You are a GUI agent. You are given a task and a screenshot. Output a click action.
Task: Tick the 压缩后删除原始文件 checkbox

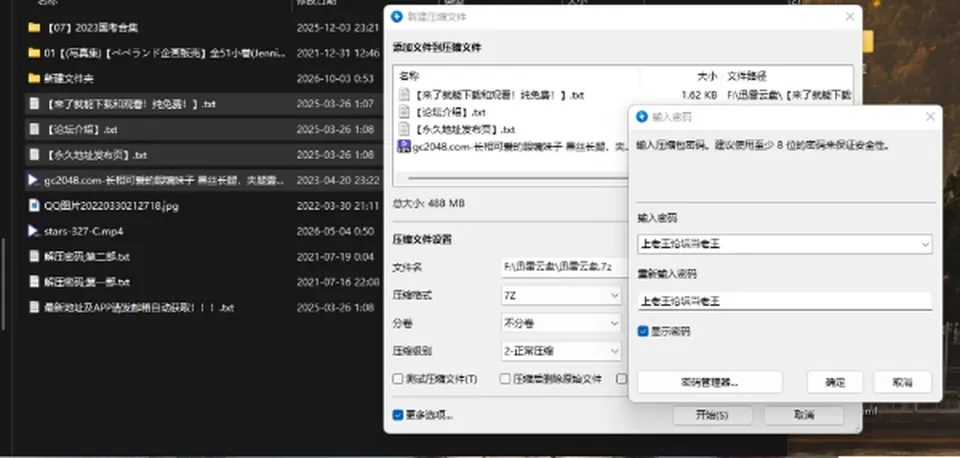(x=505, y=379)
